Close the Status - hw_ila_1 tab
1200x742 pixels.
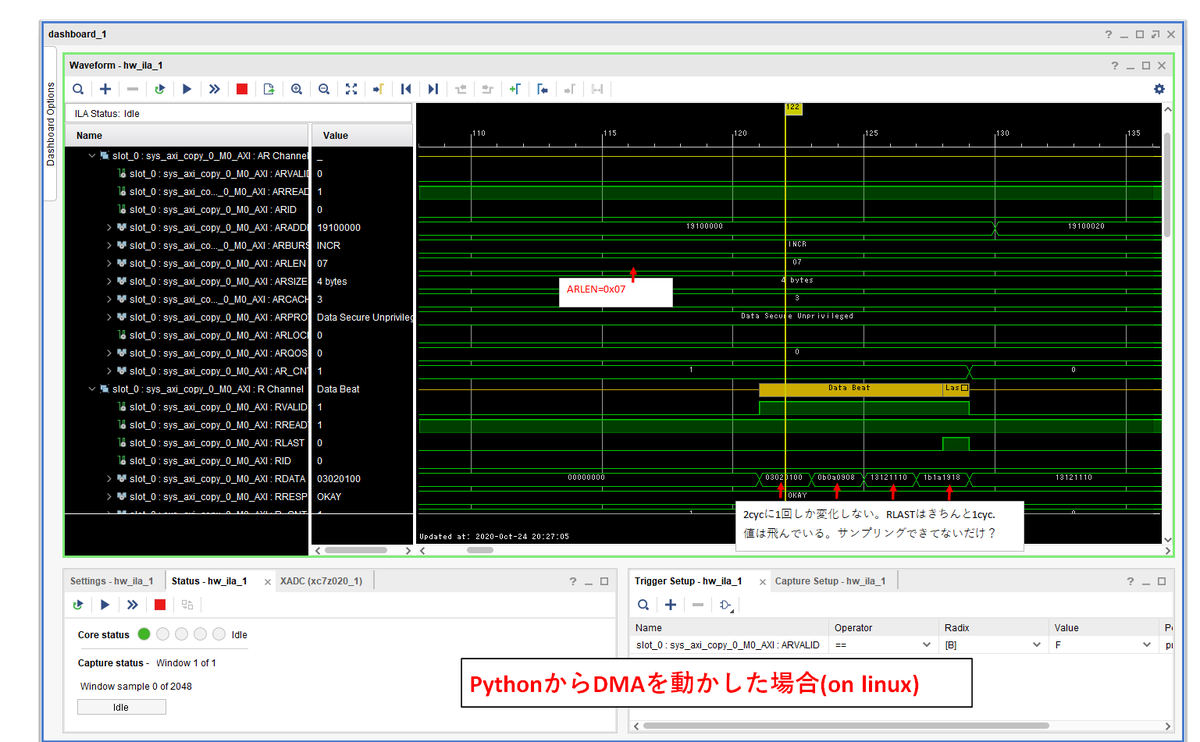point(267,582)
